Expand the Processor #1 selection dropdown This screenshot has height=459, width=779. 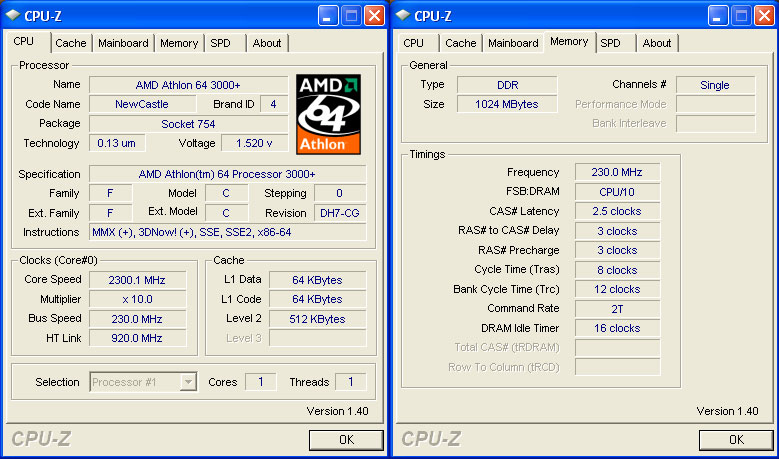point(188,382)
